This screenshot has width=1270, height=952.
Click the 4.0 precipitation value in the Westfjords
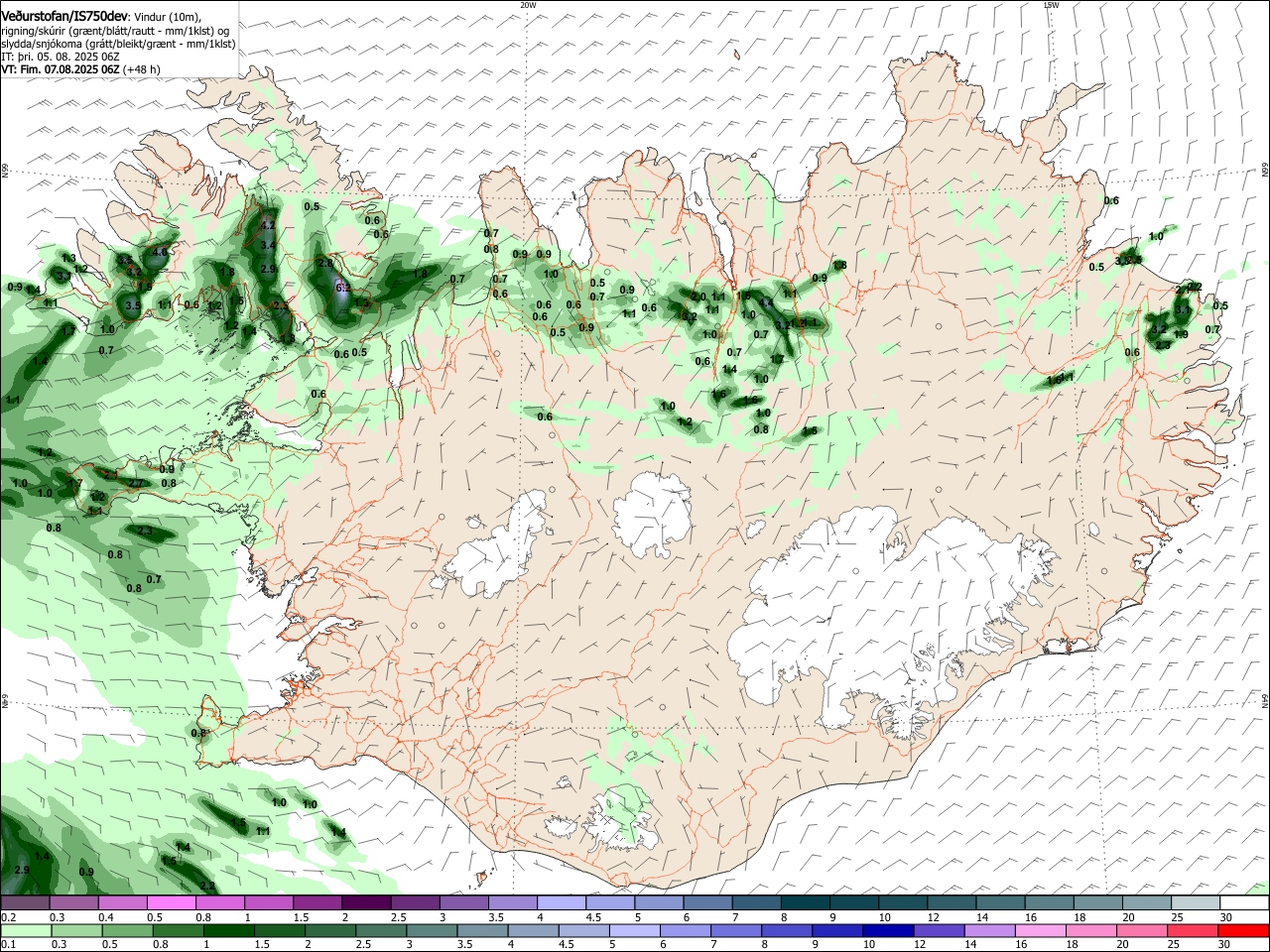click(x=161, y=252)
